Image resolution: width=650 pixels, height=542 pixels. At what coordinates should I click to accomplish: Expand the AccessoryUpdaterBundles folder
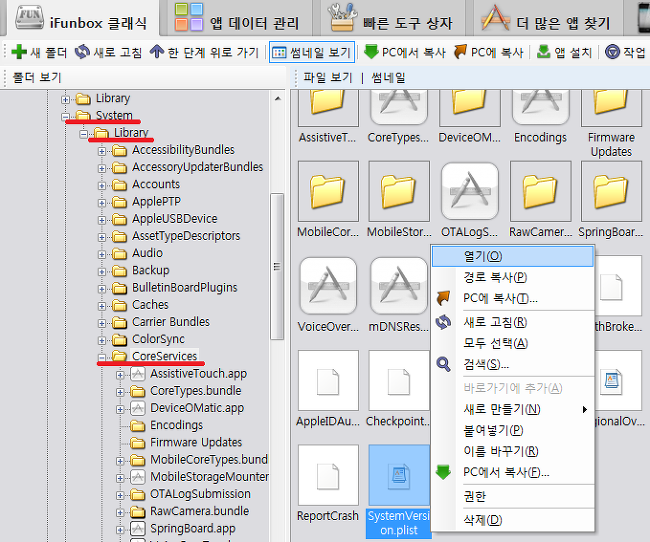click(x=102, y=168)
